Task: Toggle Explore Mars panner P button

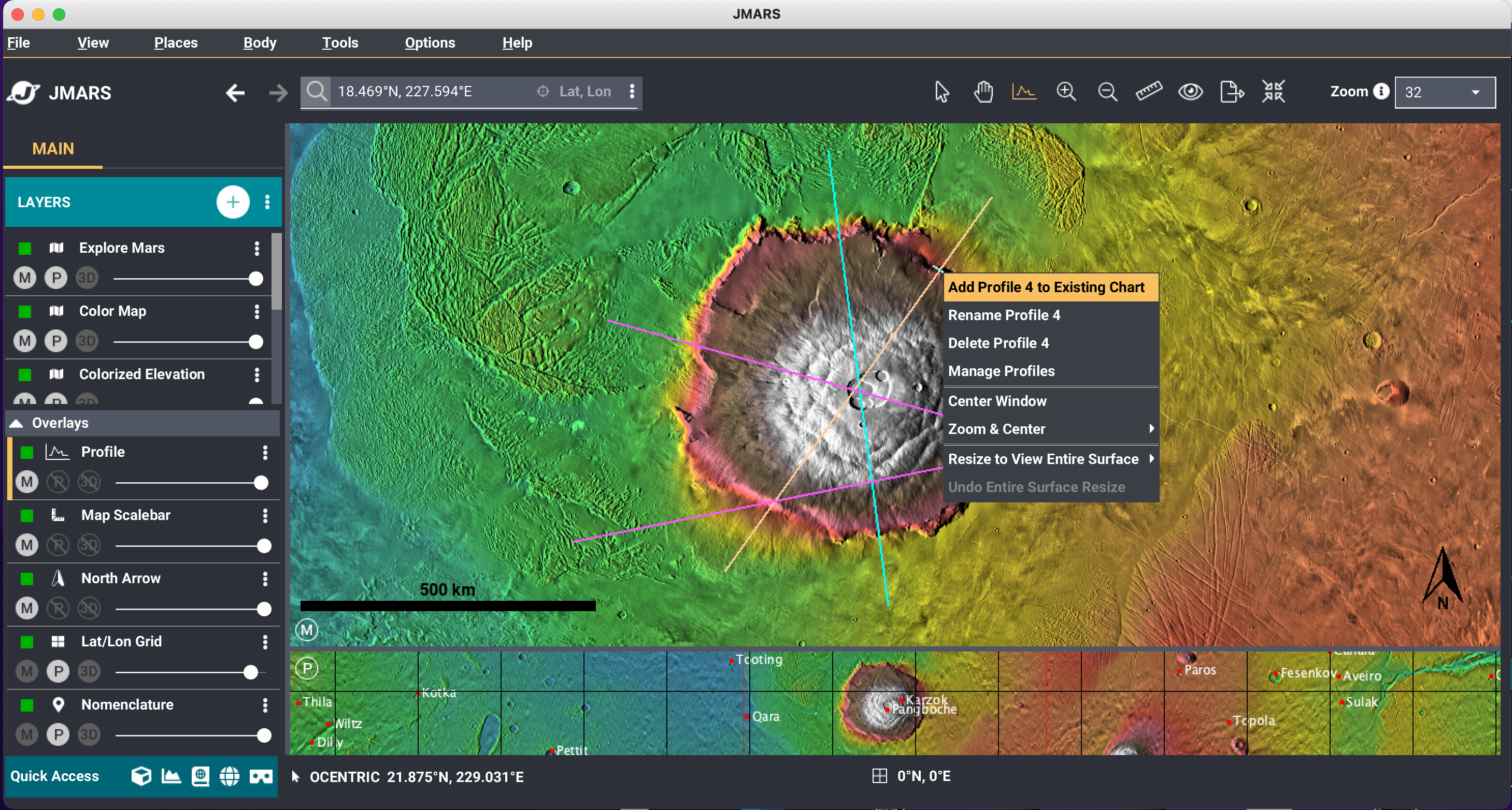Action: point(56,278)
